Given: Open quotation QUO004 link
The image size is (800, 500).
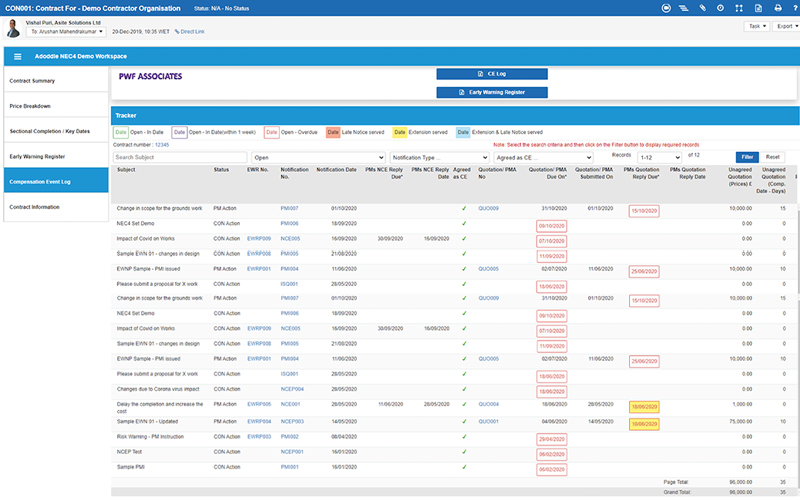Looking at the screenshot, I should point(488,404).
